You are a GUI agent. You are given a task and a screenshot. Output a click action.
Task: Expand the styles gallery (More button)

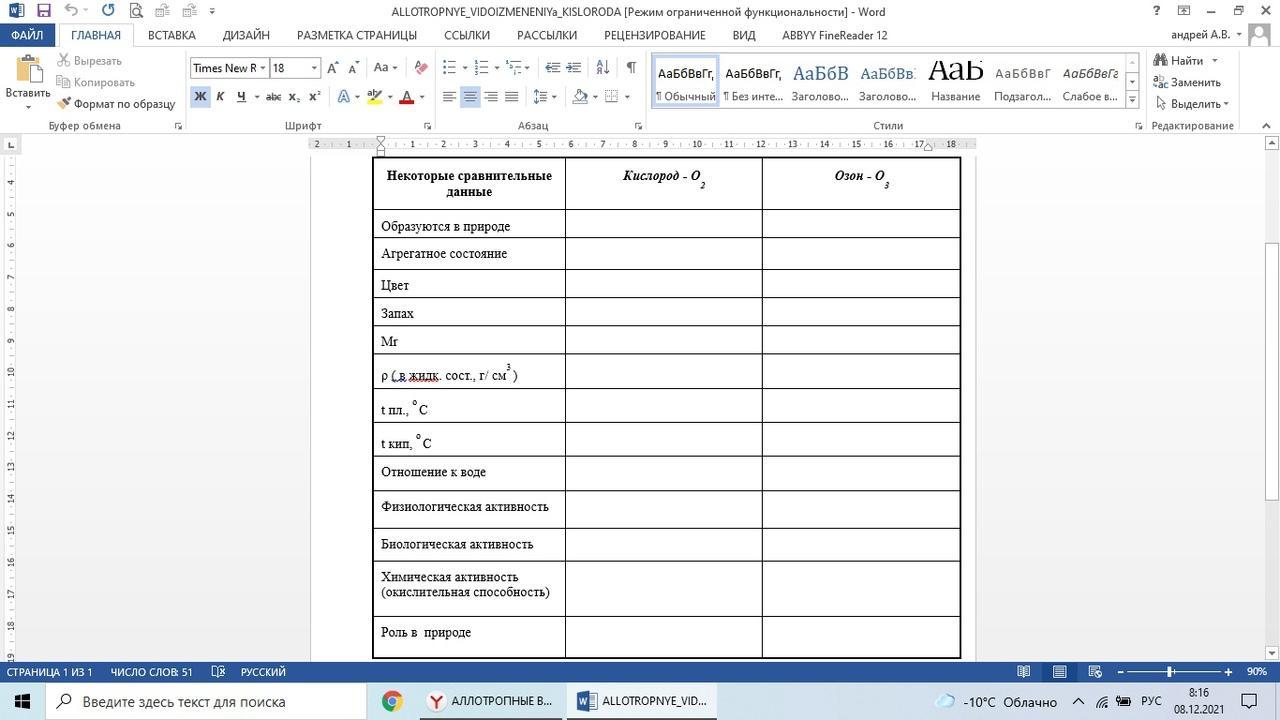[x=1132, y=99]
